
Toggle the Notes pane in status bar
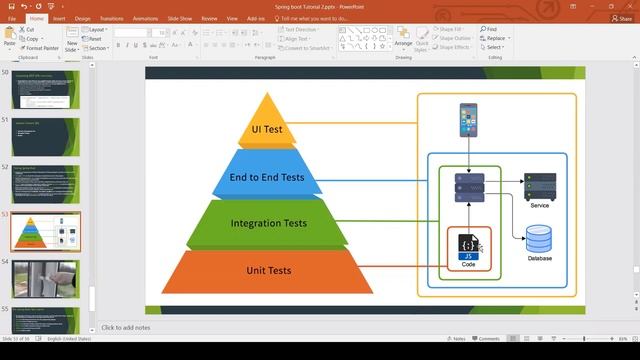[x=456, y=338]
